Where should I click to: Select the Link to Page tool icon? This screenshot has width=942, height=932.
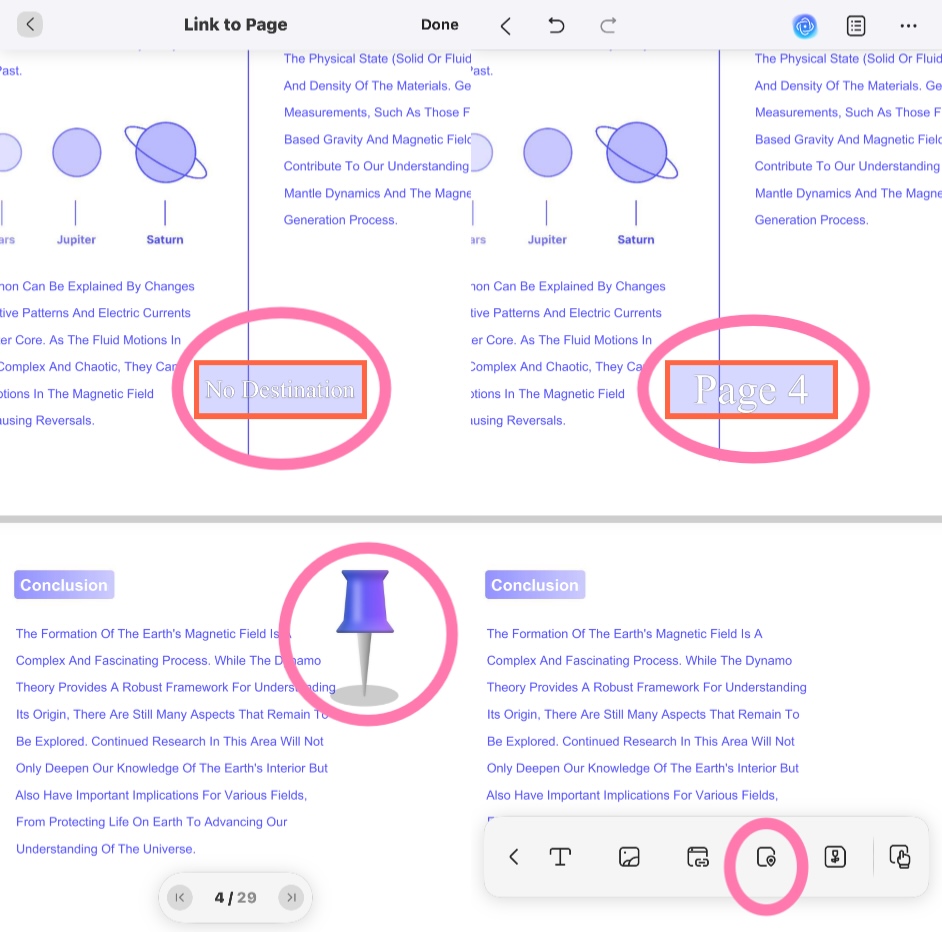pyautogui.click(x=766, y=857)
